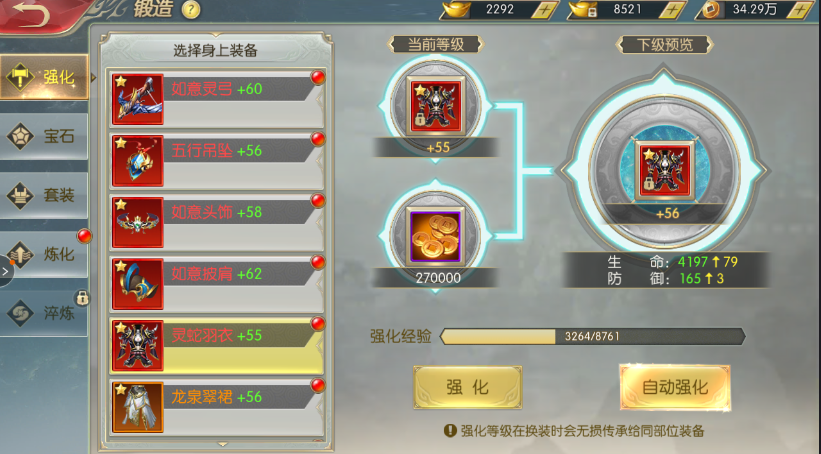Add bound ingots via plus next to 8521
Image resolution: width=821 pixels, height=454 pixels.
pyautogui.click(x=672, y=9)
